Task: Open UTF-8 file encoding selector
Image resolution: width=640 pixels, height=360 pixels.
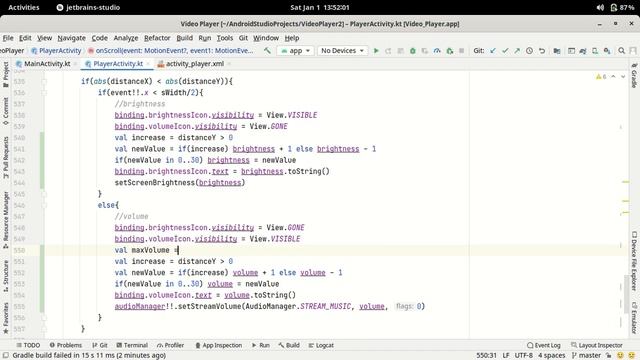Action: pos(524,356)
